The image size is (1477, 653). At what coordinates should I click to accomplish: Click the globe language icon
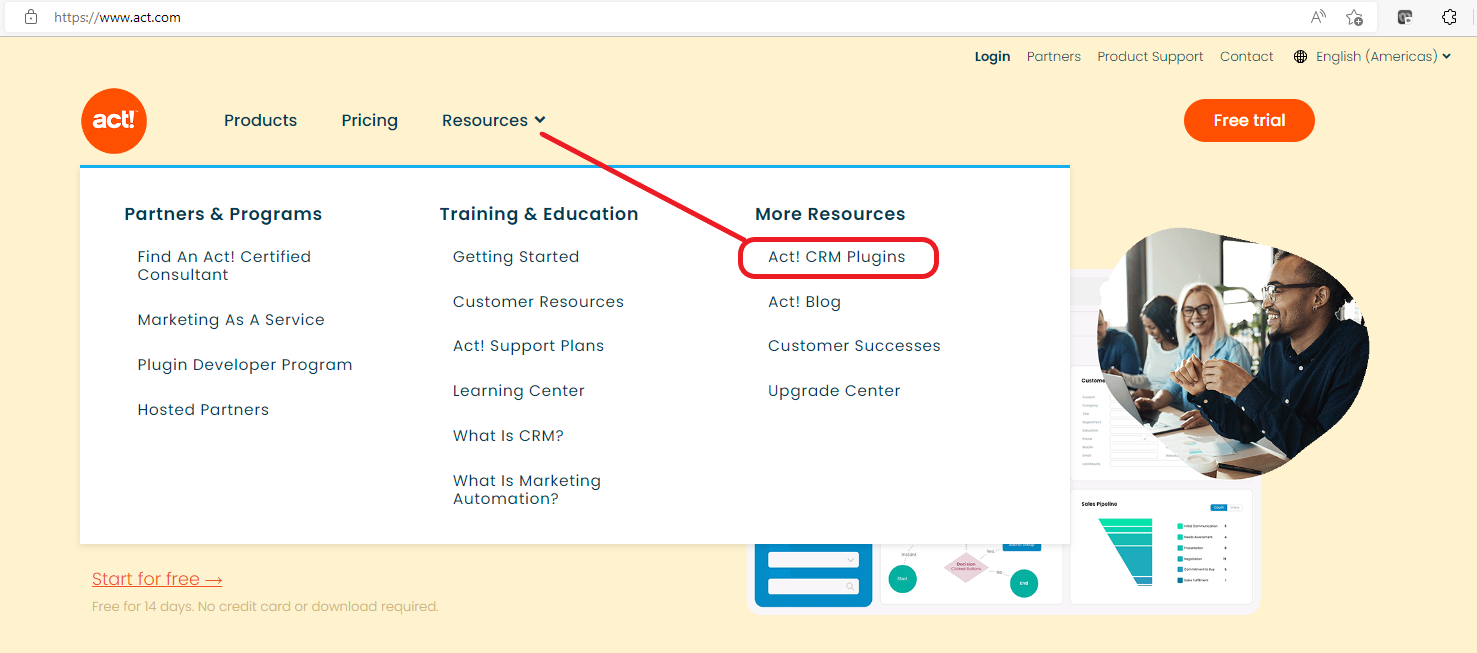1300,57
